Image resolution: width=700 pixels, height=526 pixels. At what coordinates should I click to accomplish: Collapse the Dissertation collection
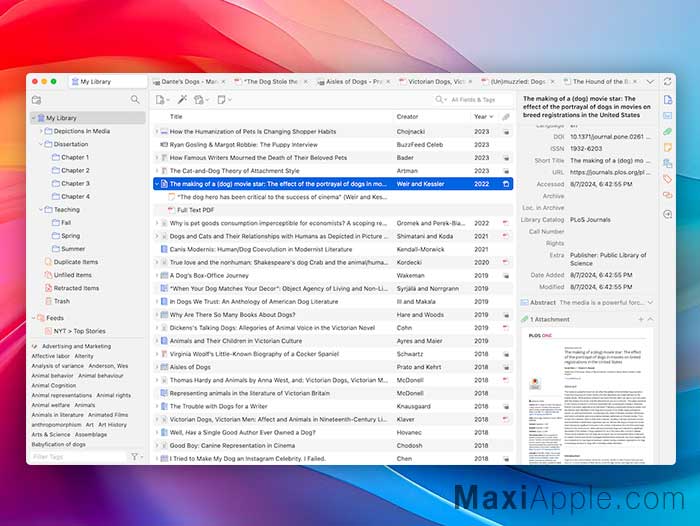[x=41, y=144]
